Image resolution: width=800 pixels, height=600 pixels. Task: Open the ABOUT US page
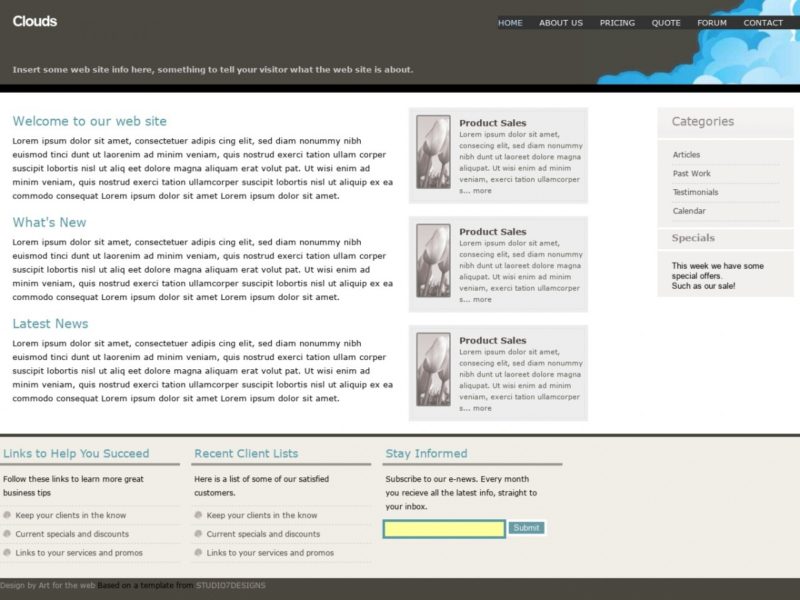tap(560, 22)
